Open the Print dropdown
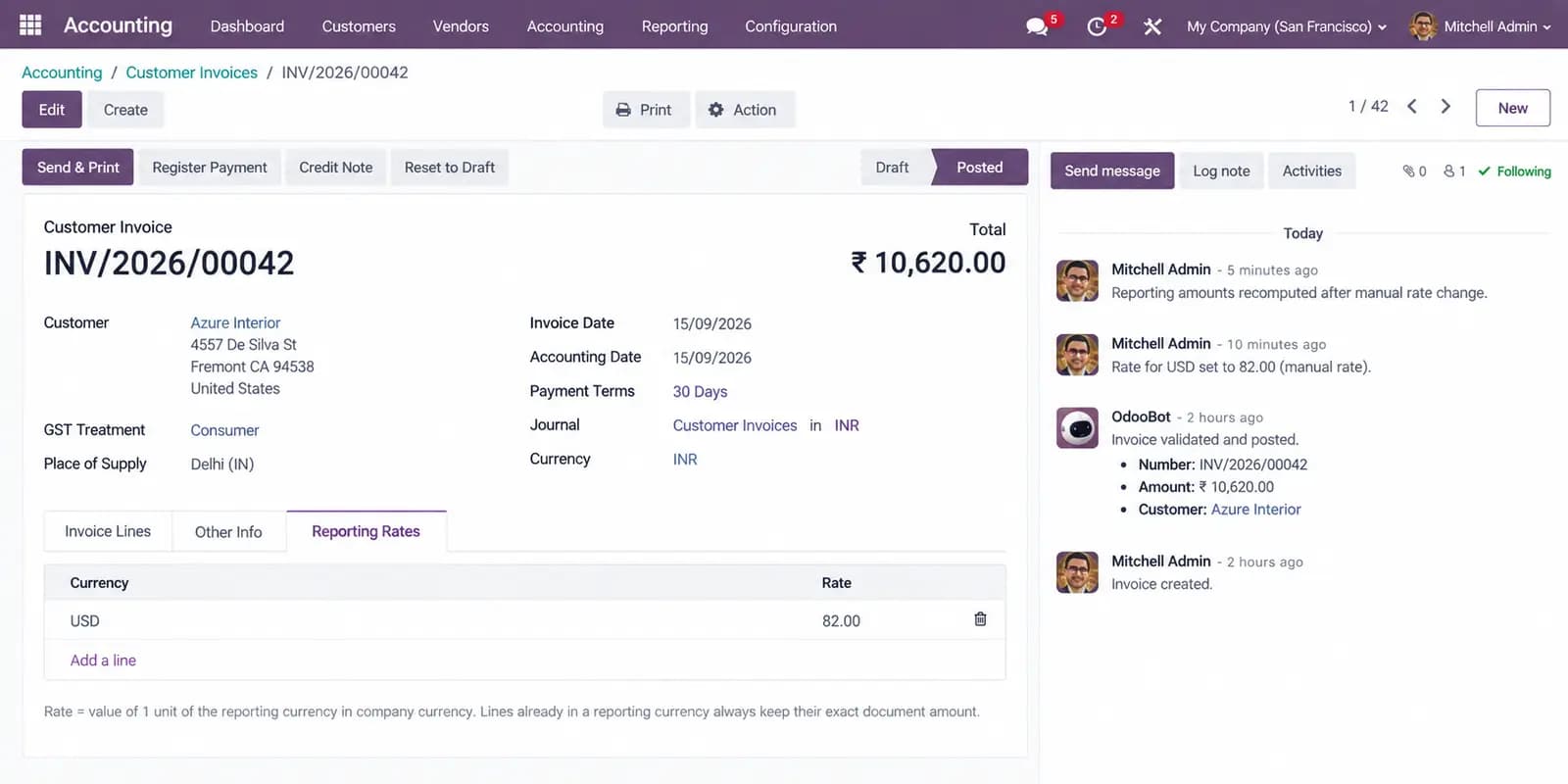This screenshot has height=784, width=1568. point(645,110)
